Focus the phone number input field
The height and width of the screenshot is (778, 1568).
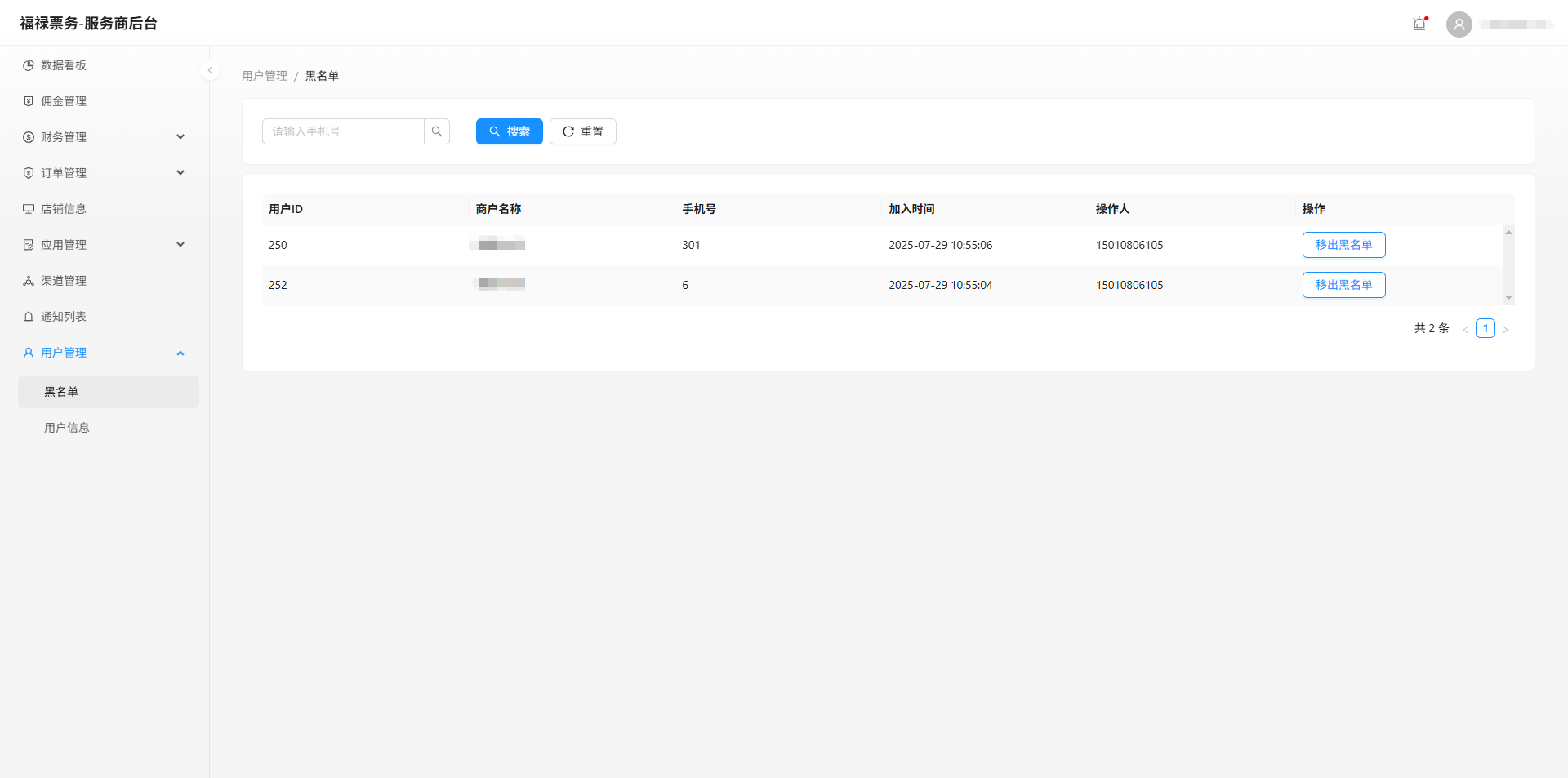[343, 131]
